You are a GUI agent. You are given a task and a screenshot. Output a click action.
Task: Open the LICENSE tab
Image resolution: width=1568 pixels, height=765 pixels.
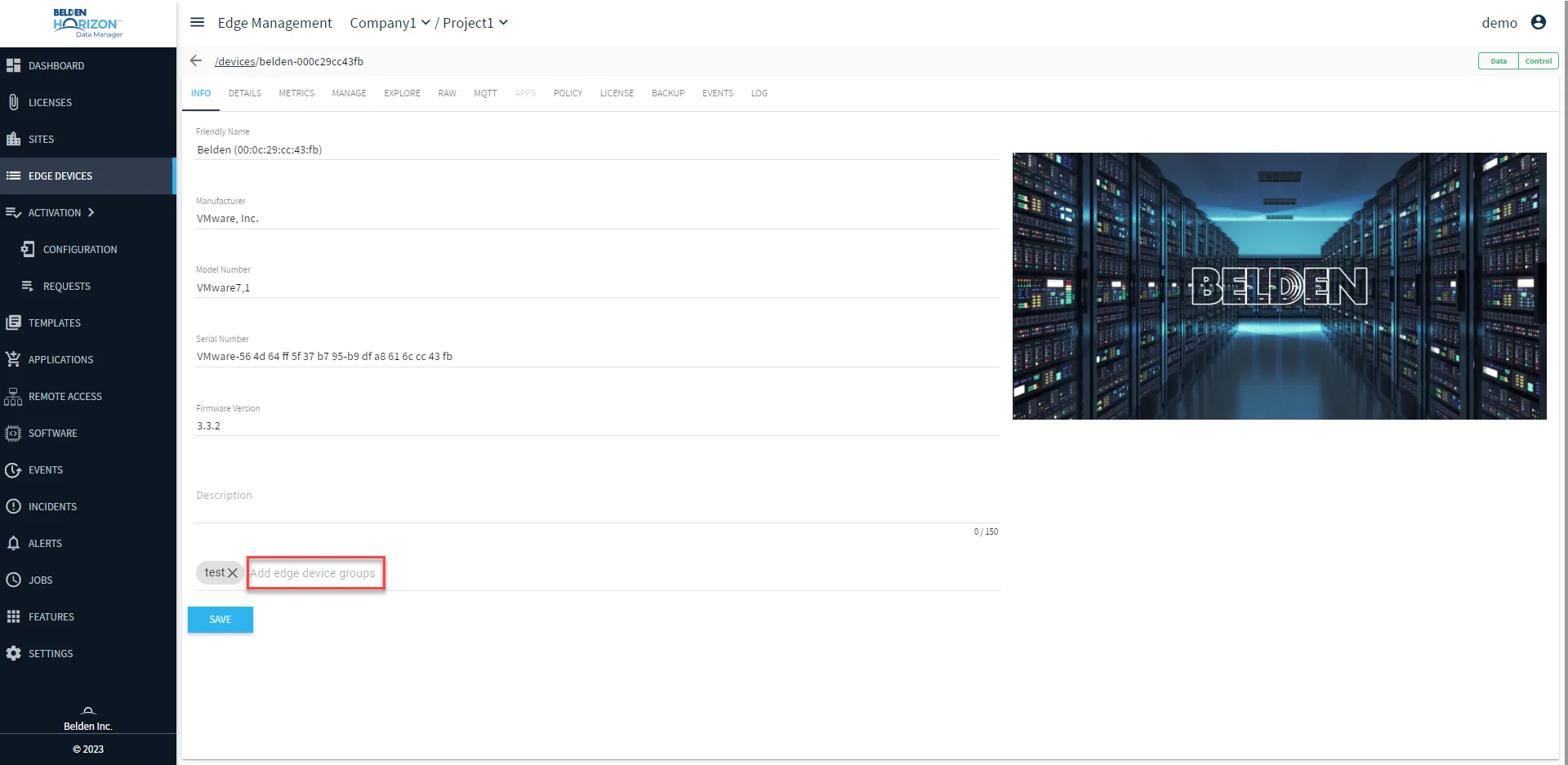pyautogui.click(x=617, y=93)
